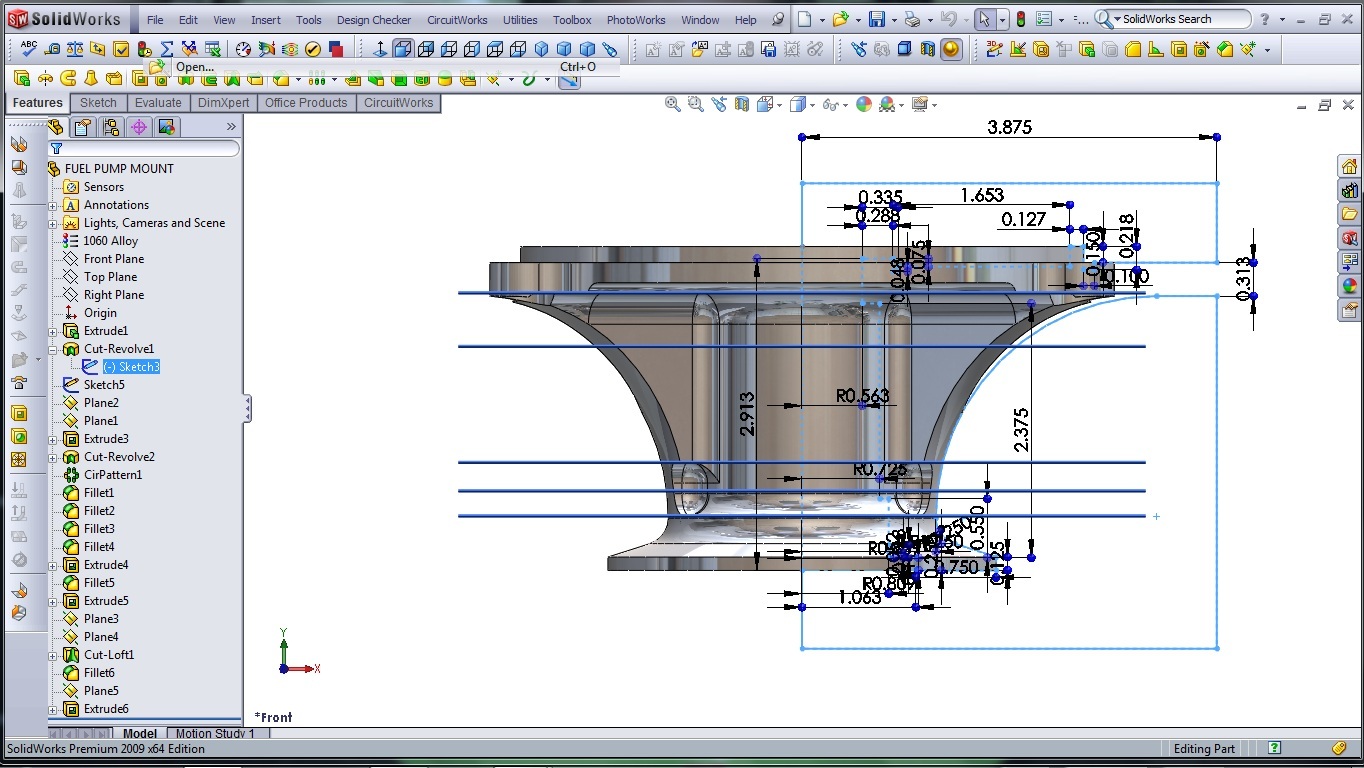Collapse the Cut-Revolve1 feature
The image size is (1364, 768).
tap(53, 350)
